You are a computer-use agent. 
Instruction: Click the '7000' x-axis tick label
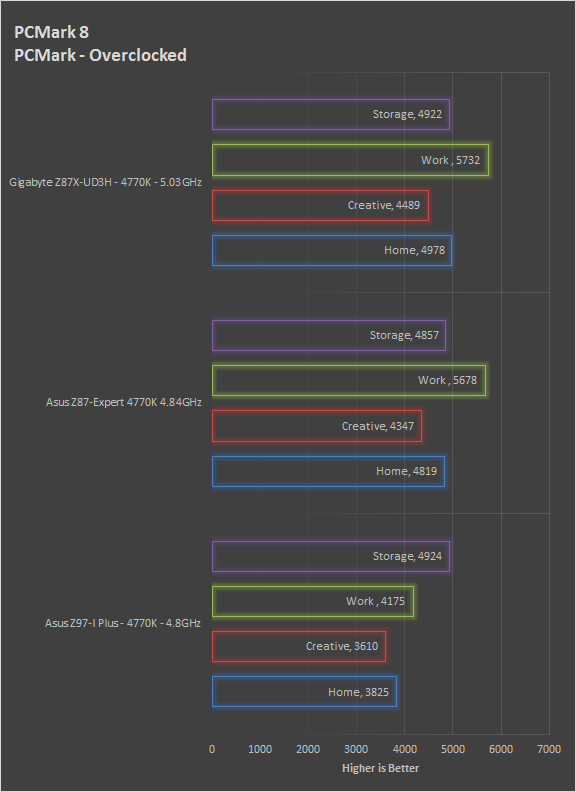coord(549,749)
